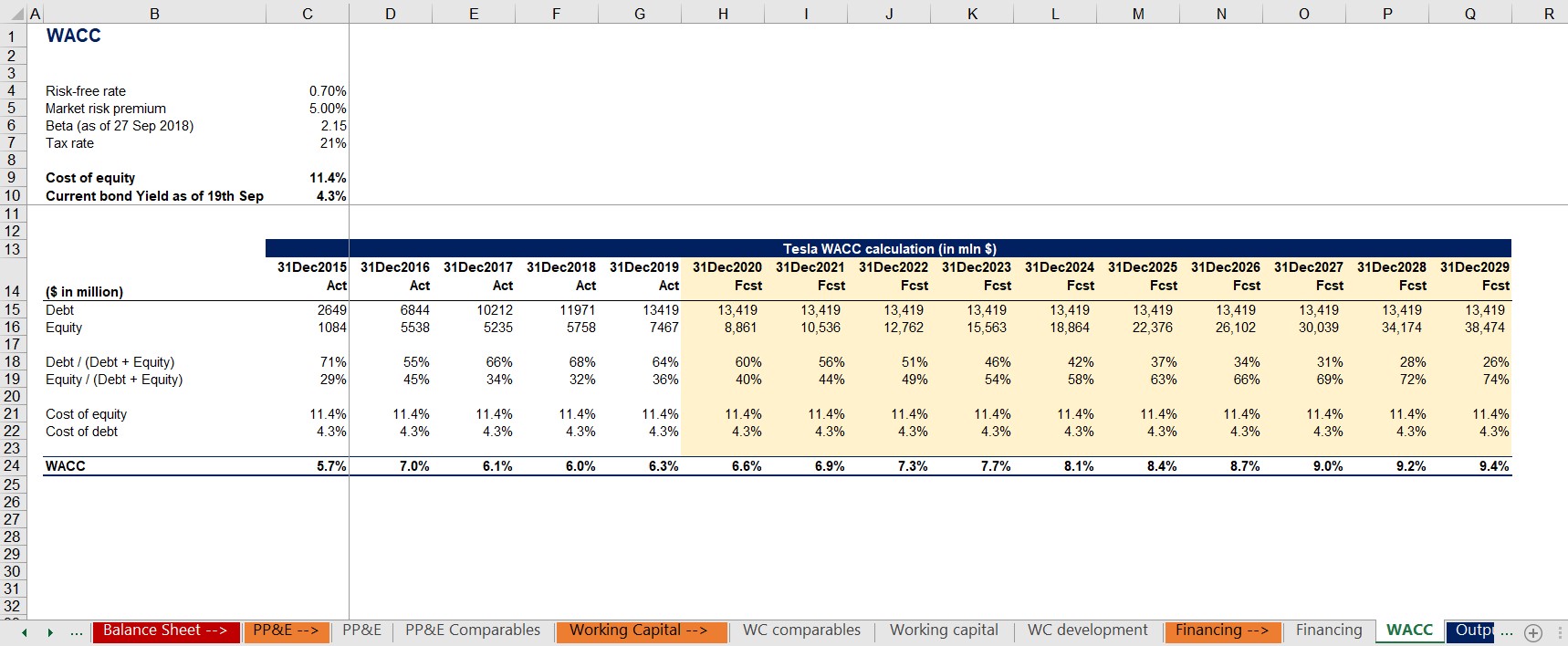Open the Financing --> orange tab
Screen dimensions: 1568x646
click(1223, 631)
